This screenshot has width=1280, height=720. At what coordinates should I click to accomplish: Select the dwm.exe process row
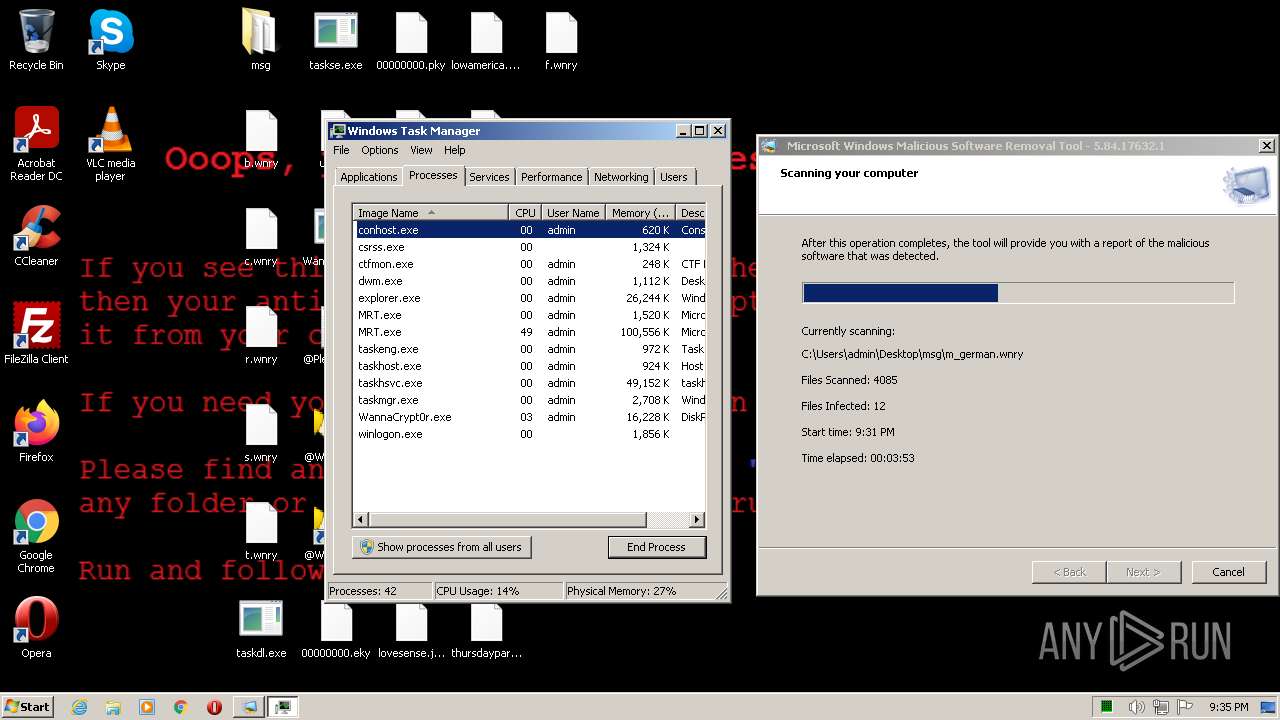click(x=529, y=281)
